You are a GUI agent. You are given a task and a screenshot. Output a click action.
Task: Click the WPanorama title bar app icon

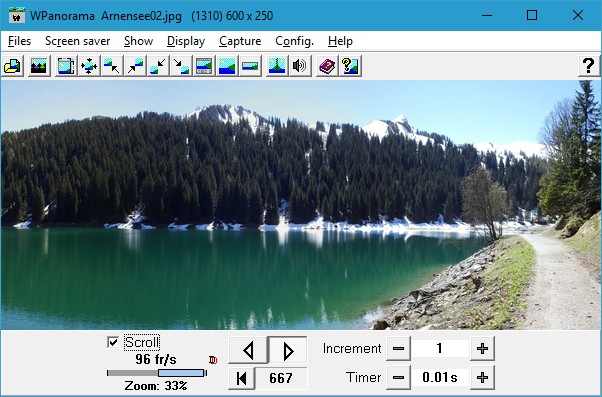(x=17, y=15)
